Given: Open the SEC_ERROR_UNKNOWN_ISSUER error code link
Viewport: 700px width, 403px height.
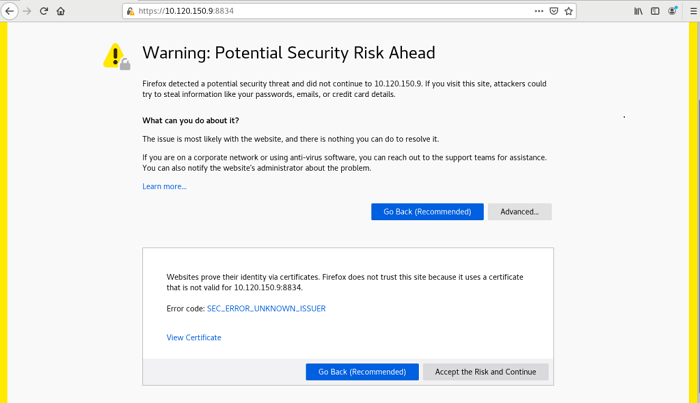Looking at the screenshot, I should pos(266,309).
